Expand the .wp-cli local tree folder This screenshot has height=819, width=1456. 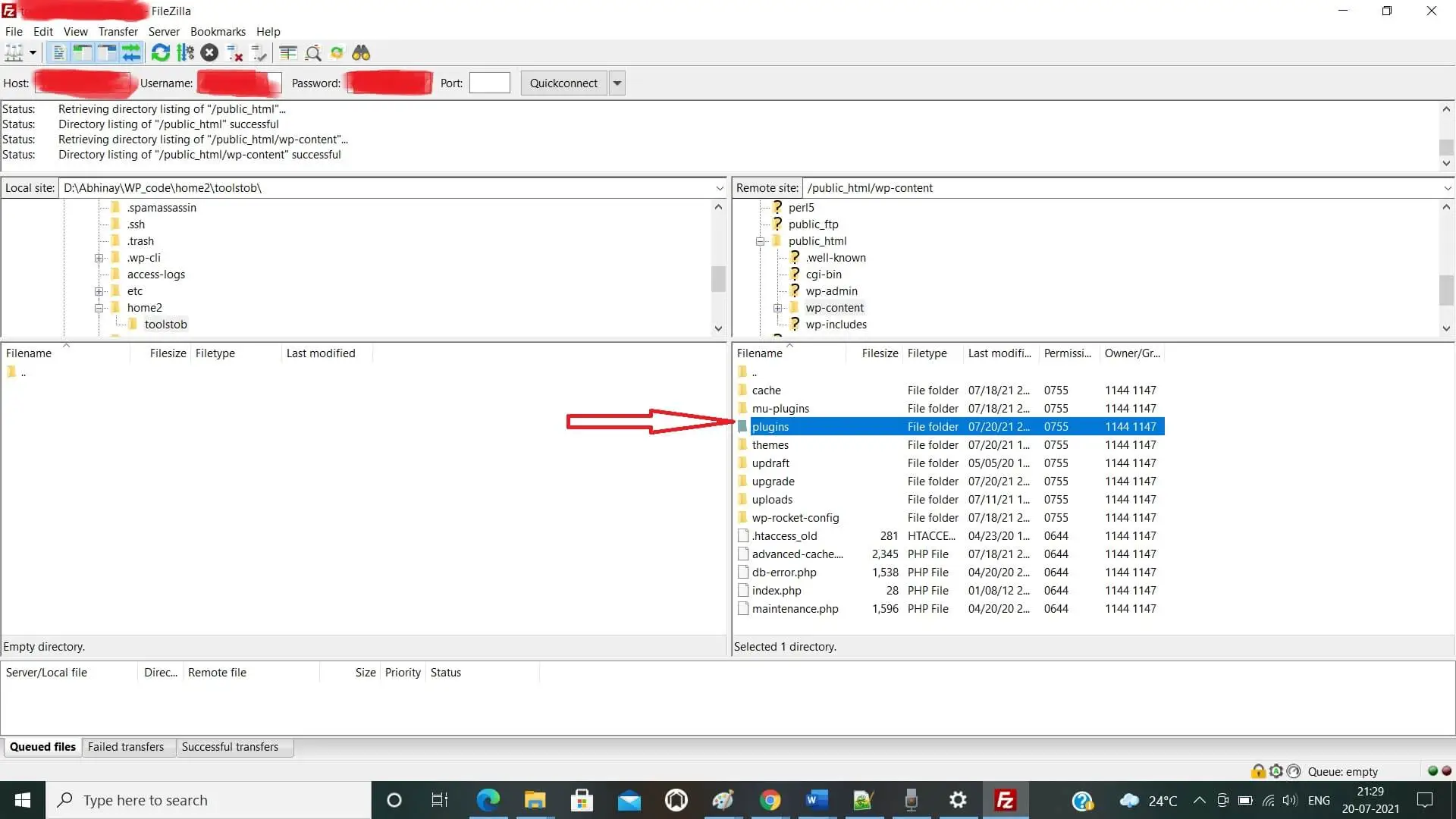(99, 258)
